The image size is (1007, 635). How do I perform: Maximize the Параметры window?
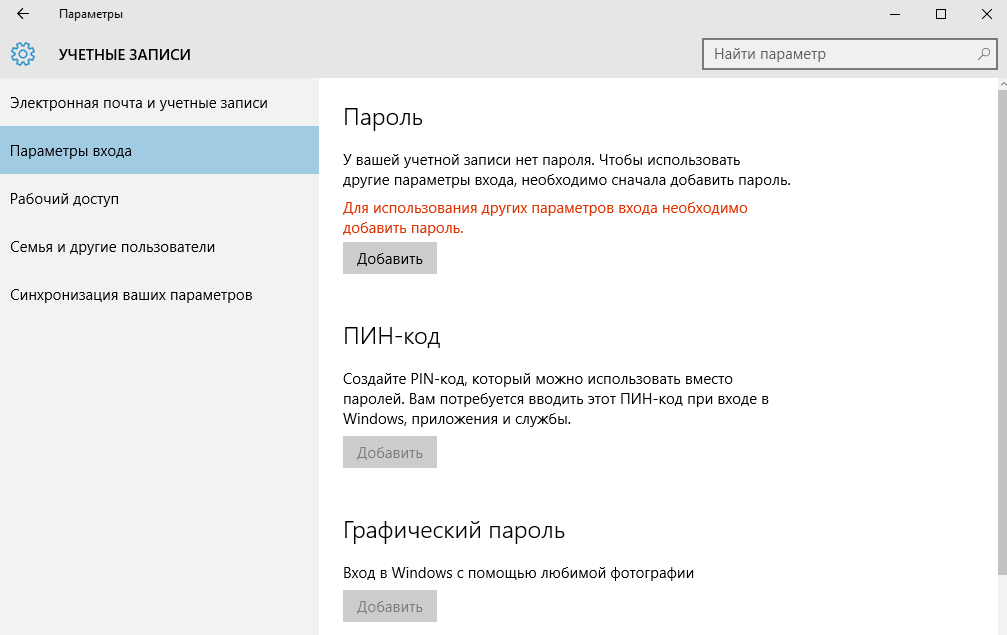[940, 14]
